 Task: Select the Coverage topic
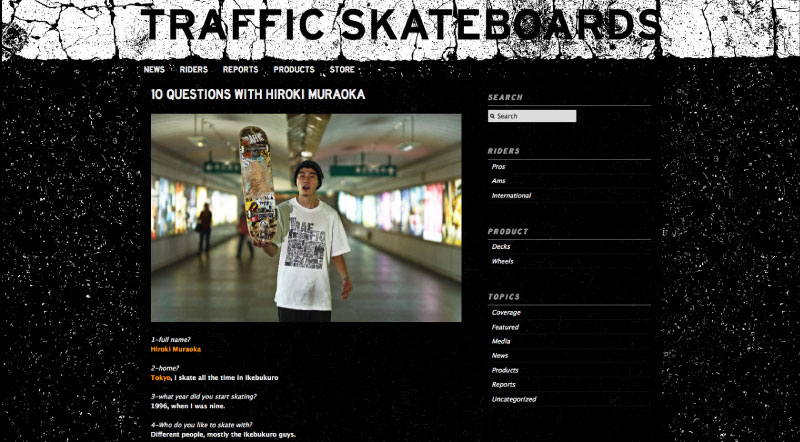coord(506,312)
